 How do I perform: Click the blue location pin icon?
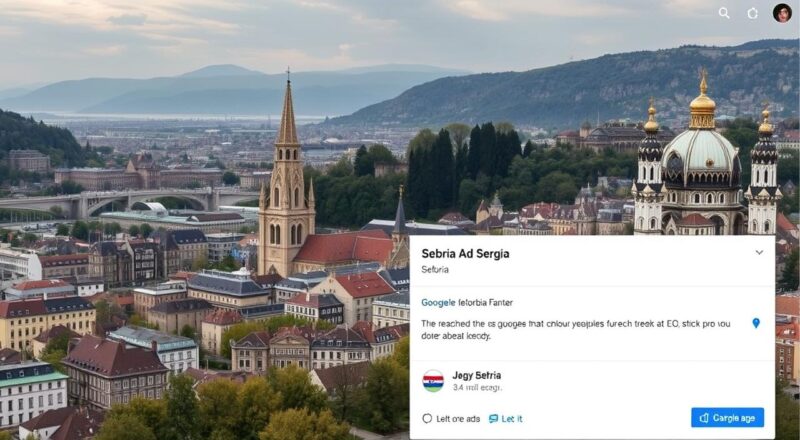click(756, 323)
